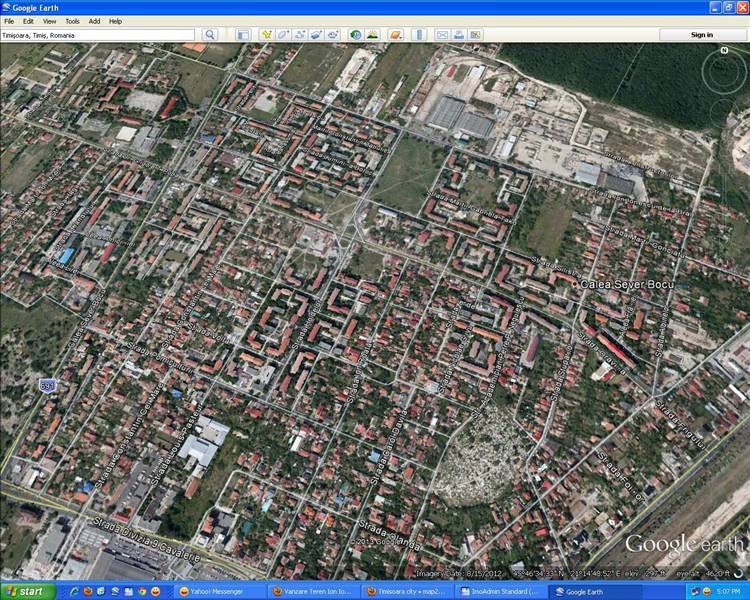Click the Print icon in toolbar
The image size is (750, 600).
click(459, 35)
